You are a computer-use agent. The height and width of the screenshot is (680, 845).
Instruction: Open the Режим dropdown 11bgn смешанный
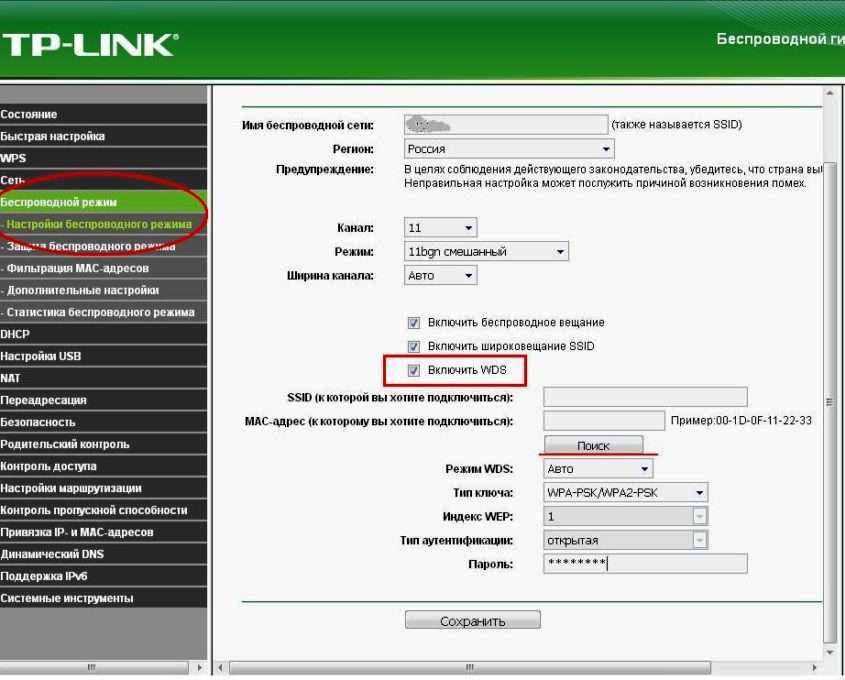pos(486,252)
